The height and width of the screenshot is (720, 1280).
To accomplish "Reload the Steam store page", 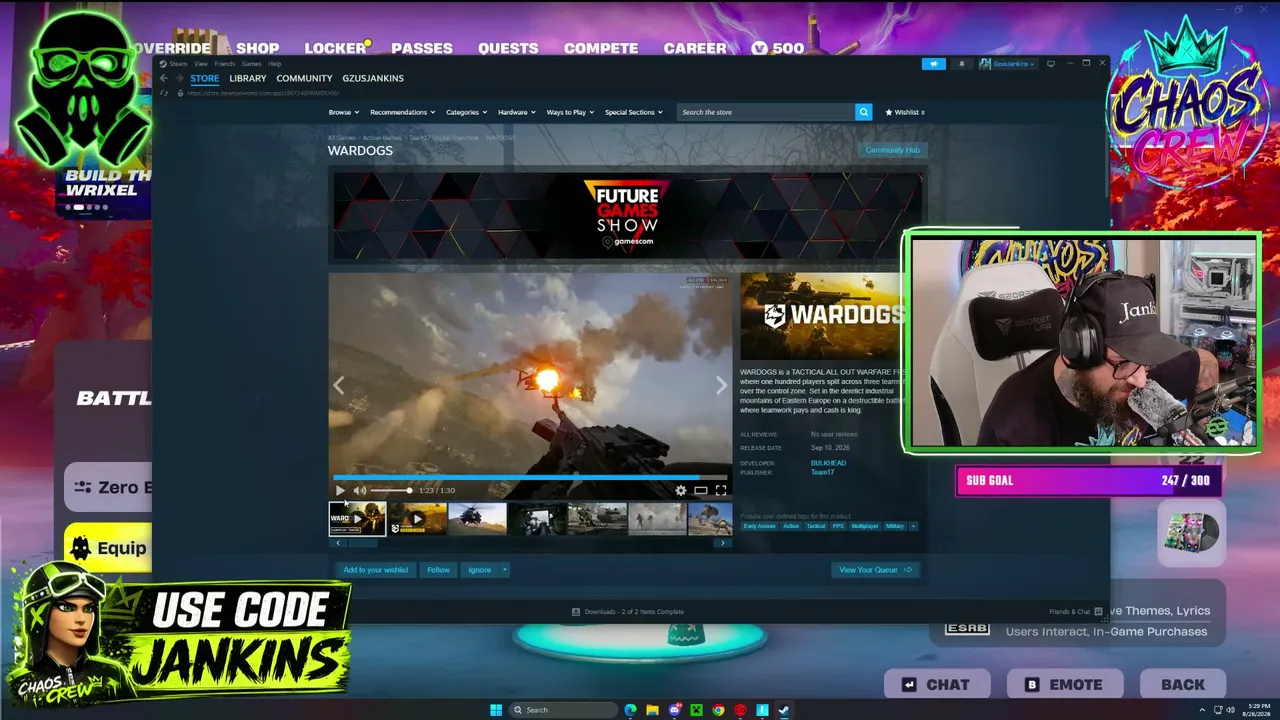I will click(164, 93).
